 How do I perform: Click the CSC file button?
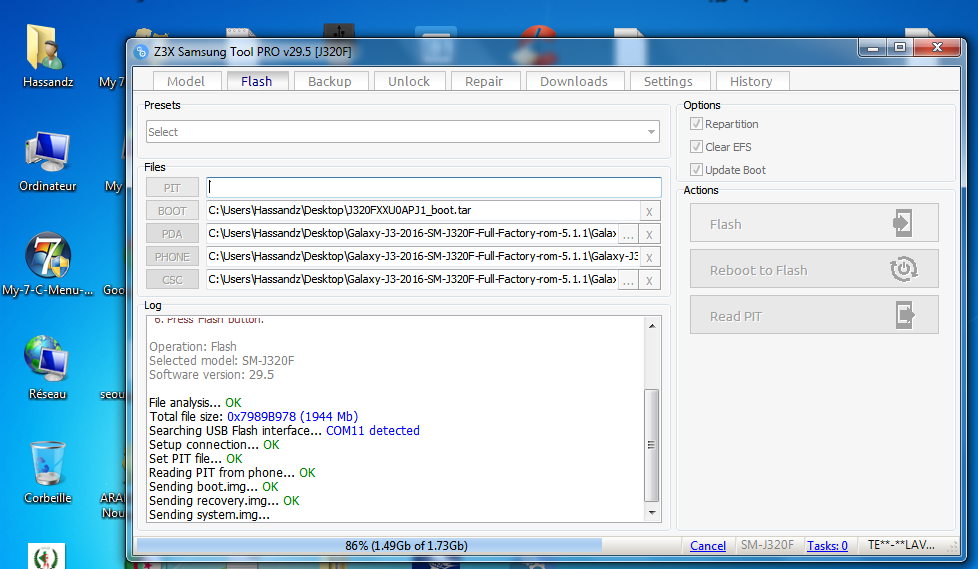click(172, 280)
